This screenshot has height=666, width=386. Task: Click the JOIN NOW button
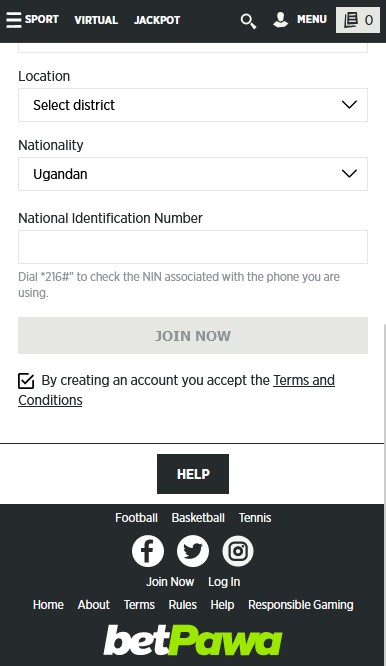(193, 336)
